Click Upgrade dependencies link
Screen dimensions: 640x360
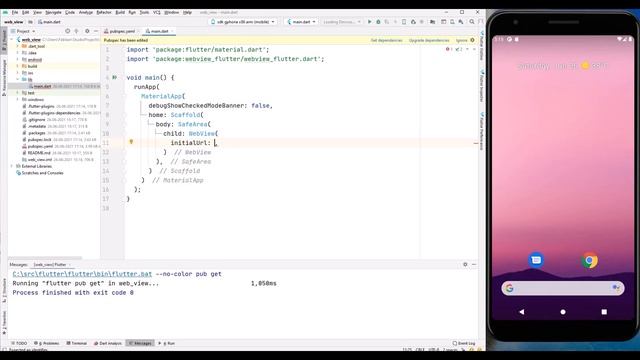[x=429, y=40]
